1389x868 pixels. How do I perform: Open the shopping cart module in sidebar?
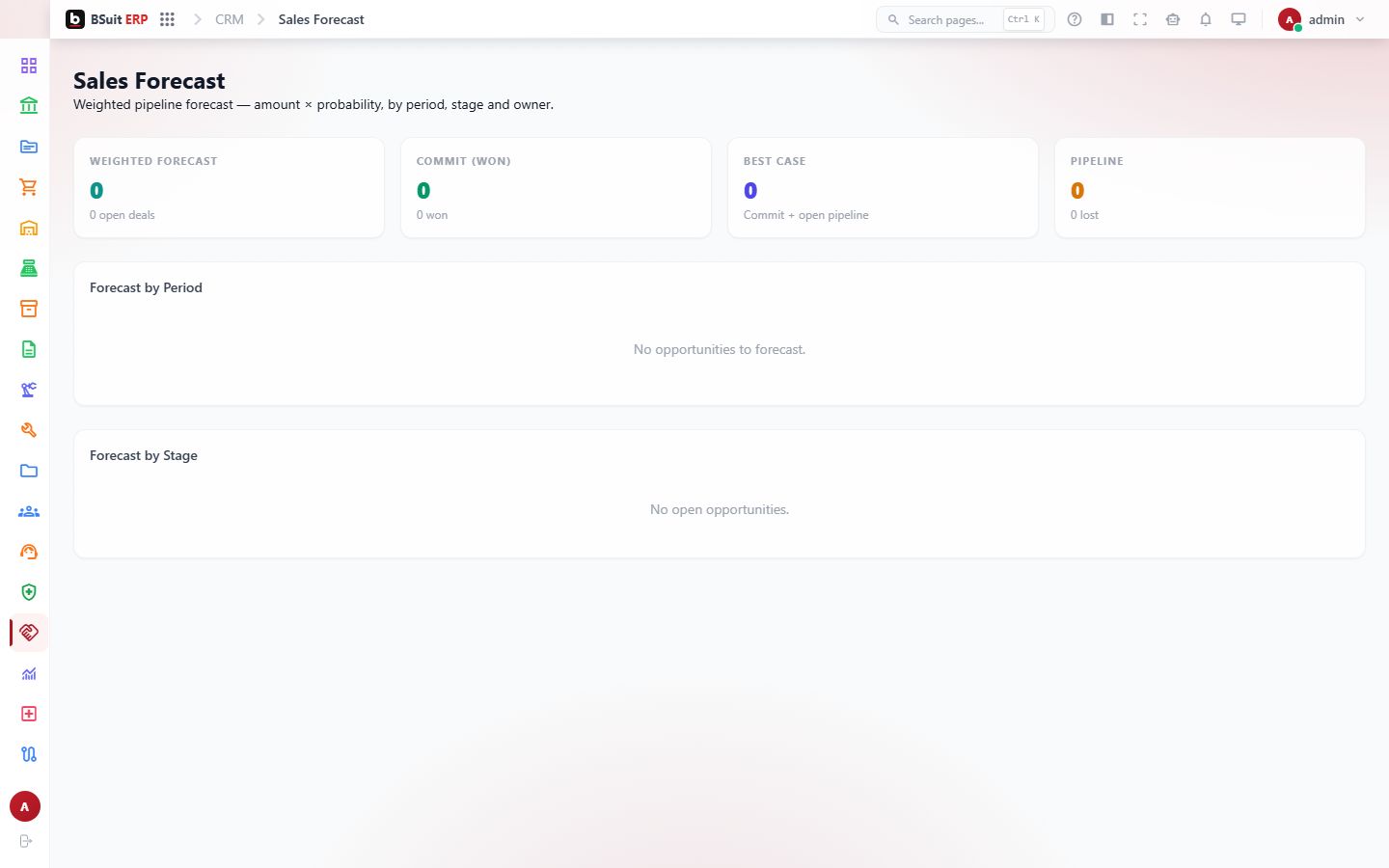tap(29, 187)
